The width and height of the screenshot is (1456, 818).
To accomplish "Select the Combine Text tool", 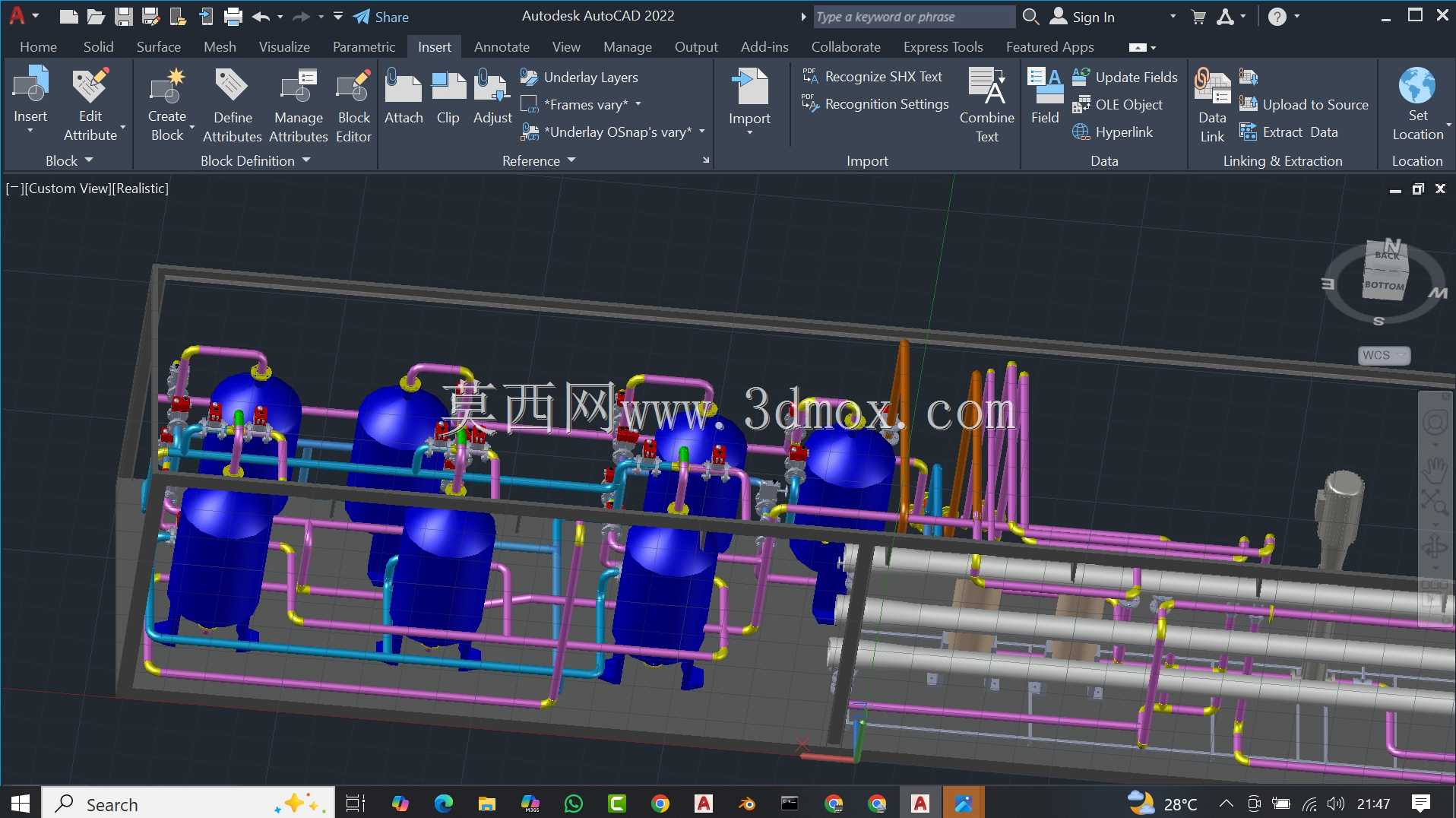I will [x=986, y=104].
